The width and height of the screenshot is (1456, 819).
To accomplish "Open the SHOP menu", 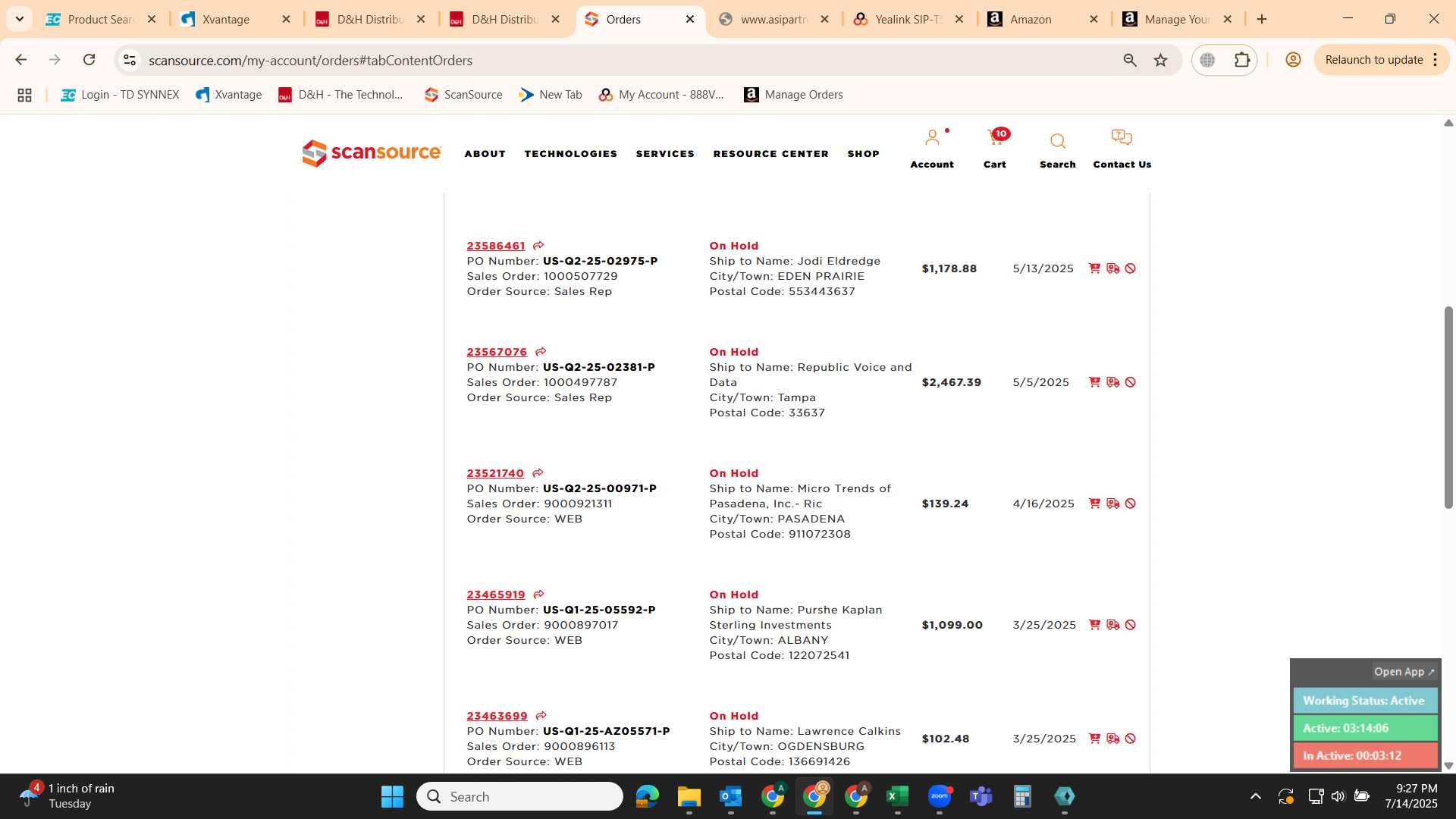I will [864, 154].
